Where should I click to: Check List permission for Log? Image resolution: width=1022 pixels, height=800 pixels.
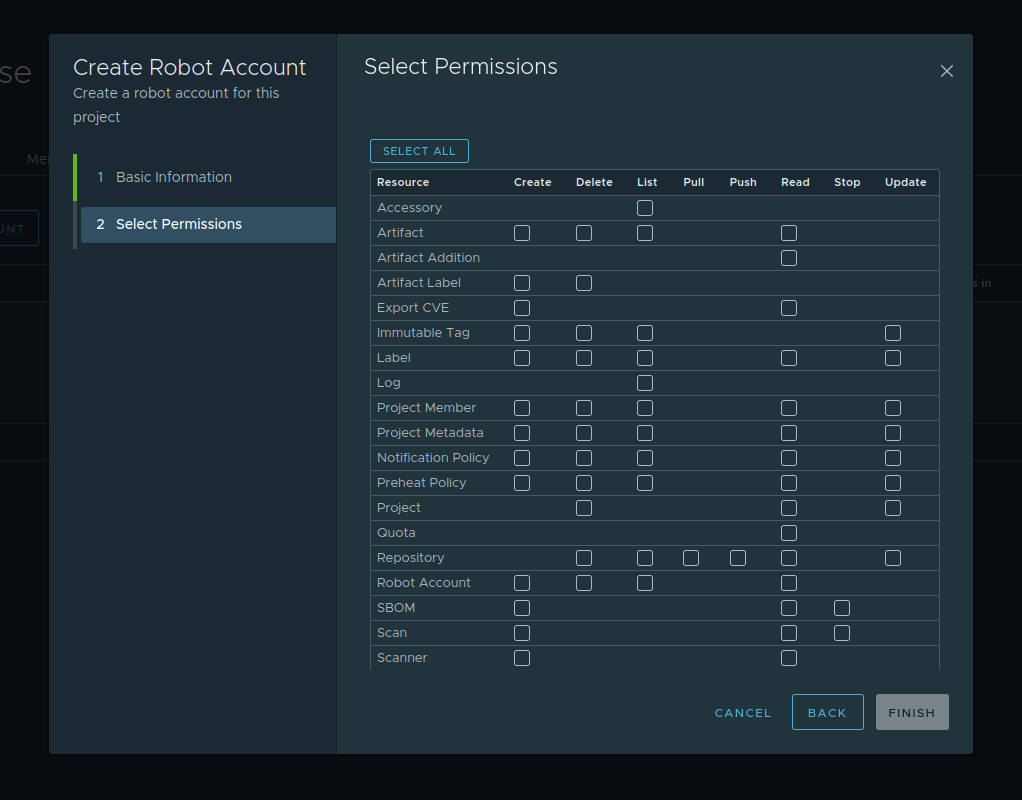pyautogui.click(x=645, y=383)
